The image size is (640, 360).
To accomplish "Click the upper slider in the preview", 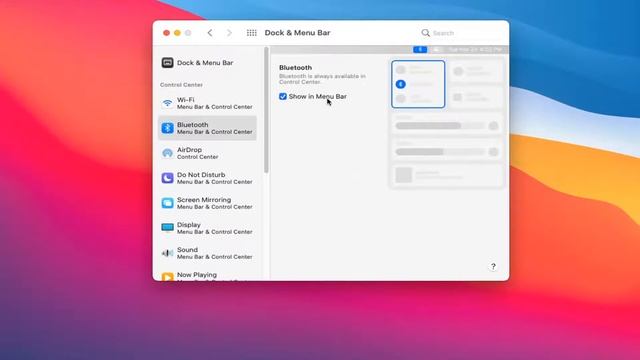I will point(441,126).
